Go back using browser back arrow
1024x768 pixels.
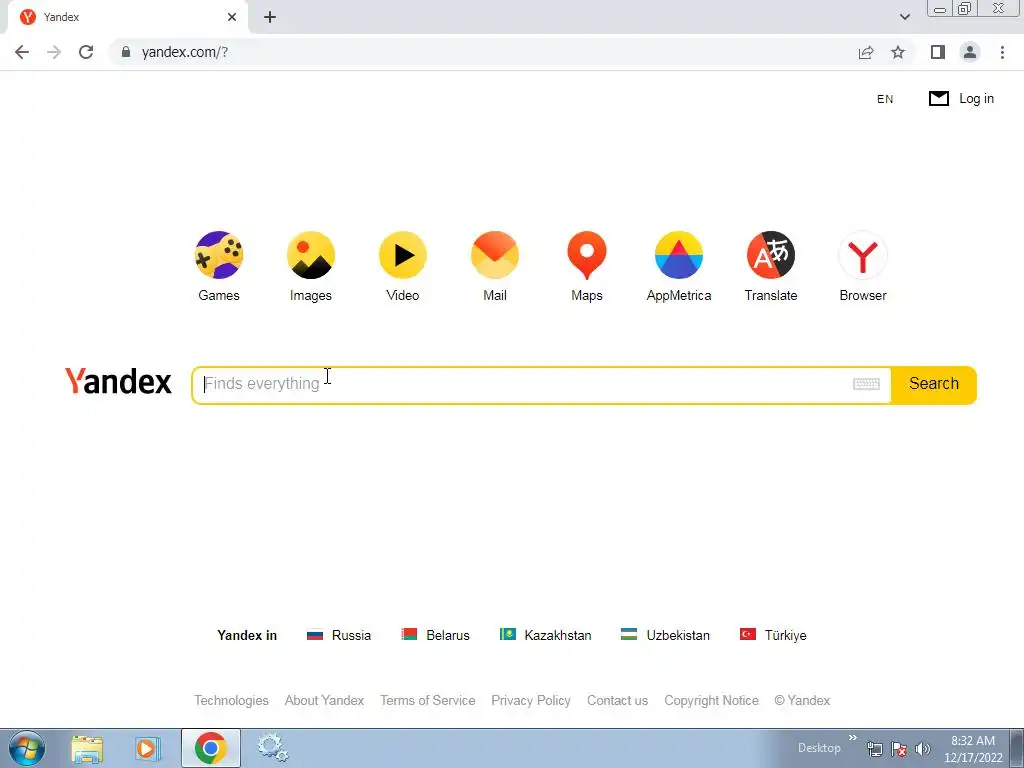[22, 52]
